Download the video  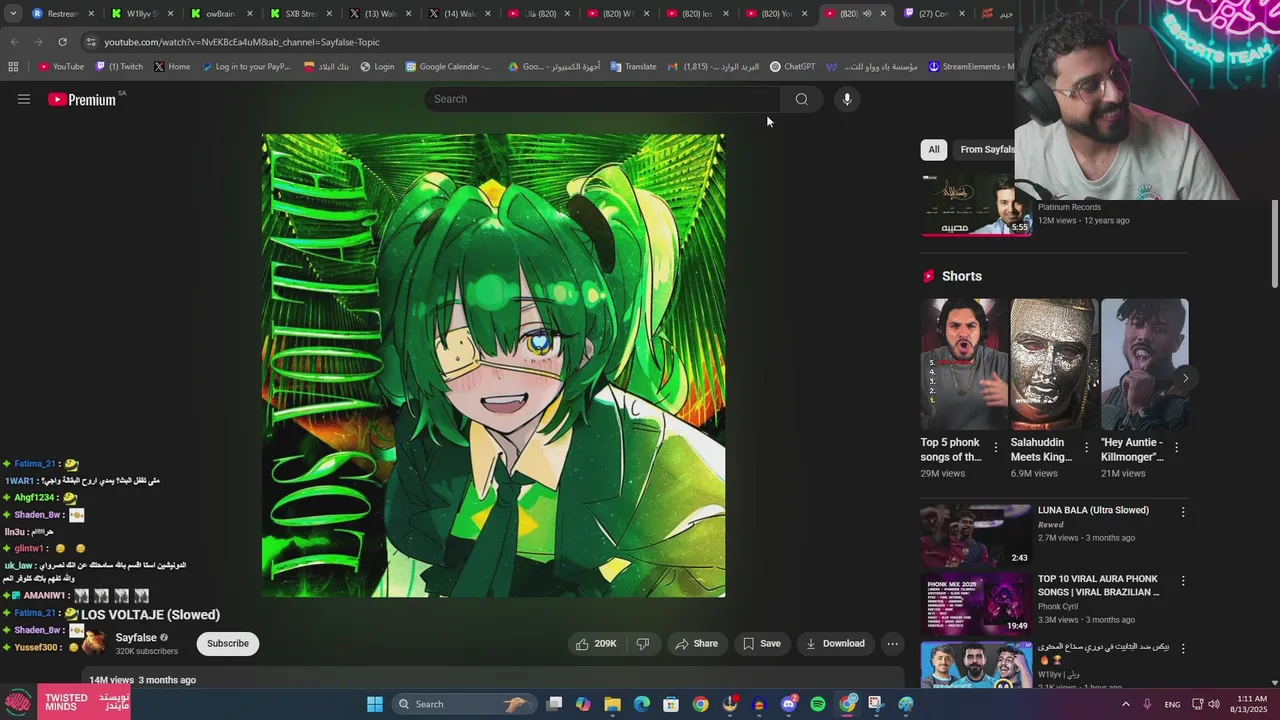[835, 643]
